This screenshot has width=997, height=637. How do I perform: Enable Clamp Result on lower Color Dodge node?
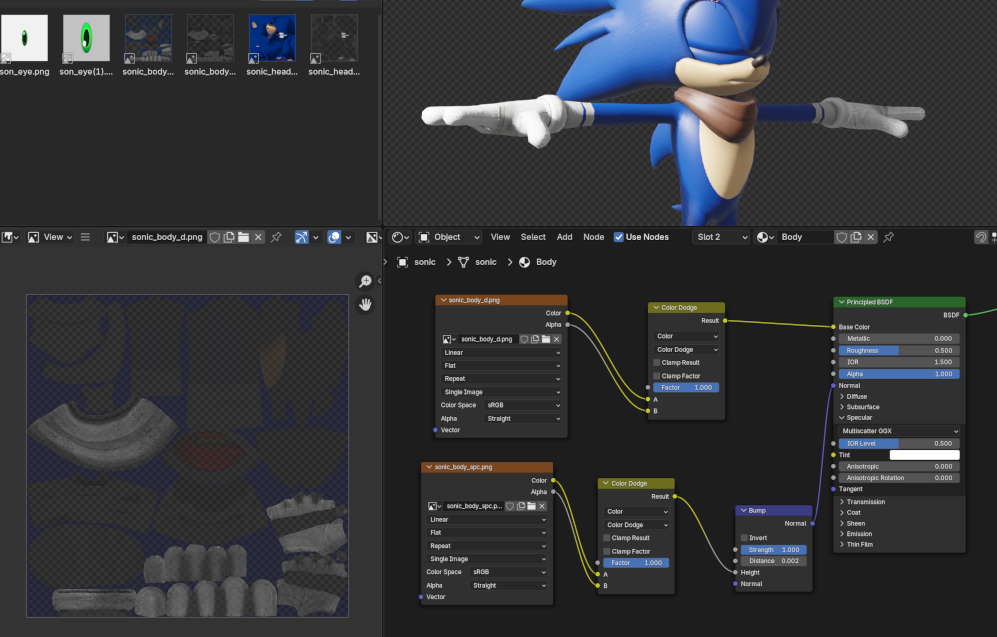pyautogui.click(x=607, y=538)
